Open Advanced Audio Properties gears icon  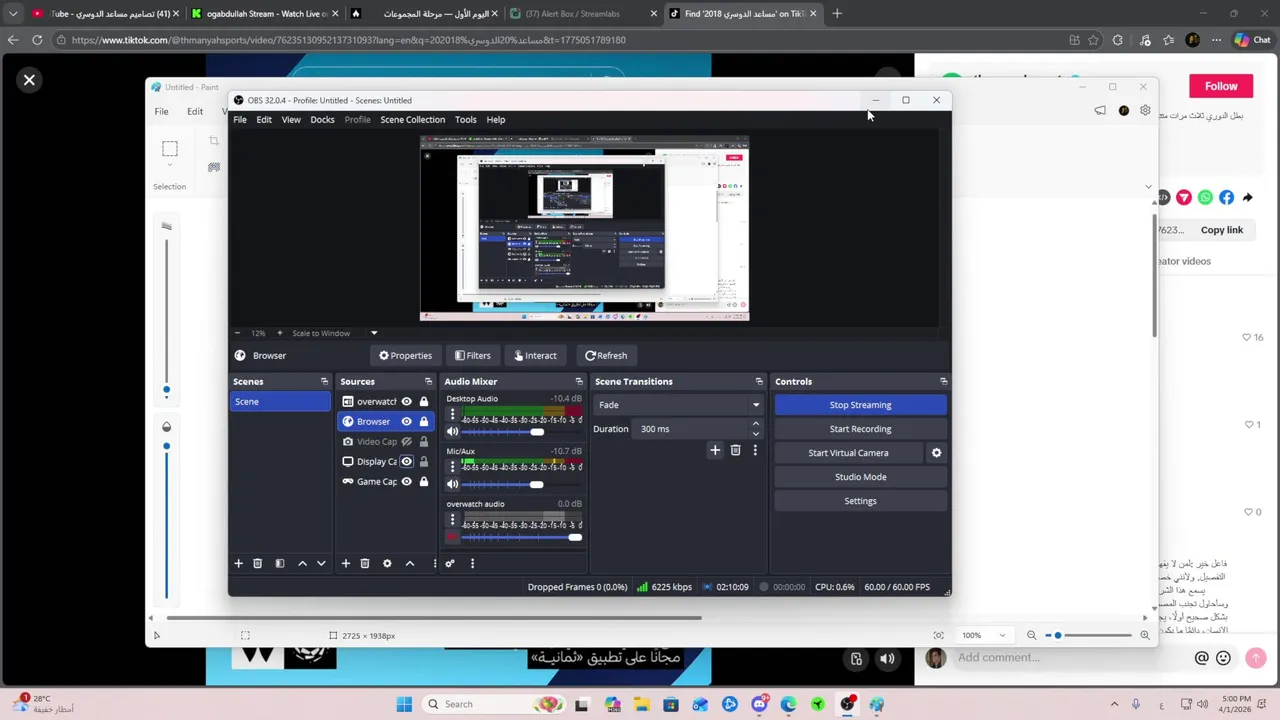point(450,563)
